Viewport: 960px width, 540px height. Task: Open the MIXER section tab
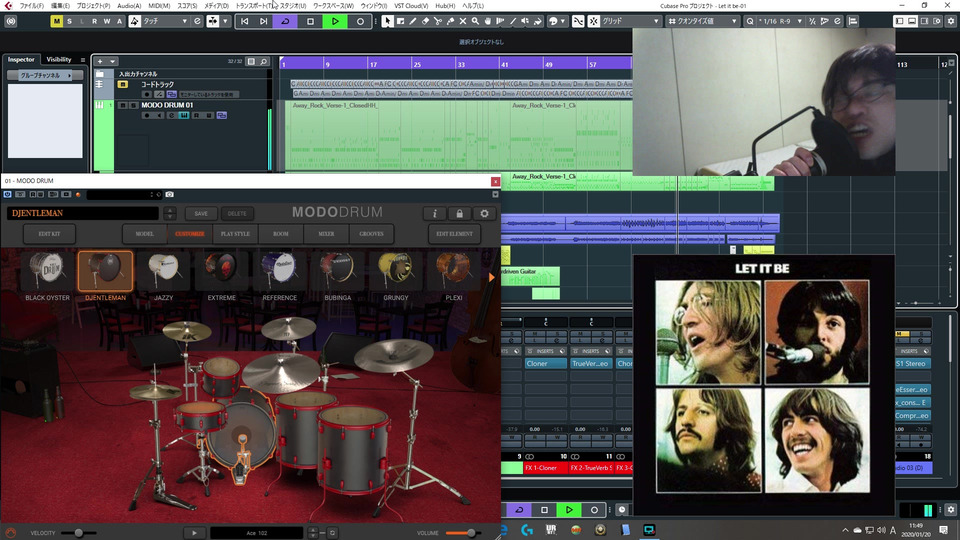click(x=326, y=234)
